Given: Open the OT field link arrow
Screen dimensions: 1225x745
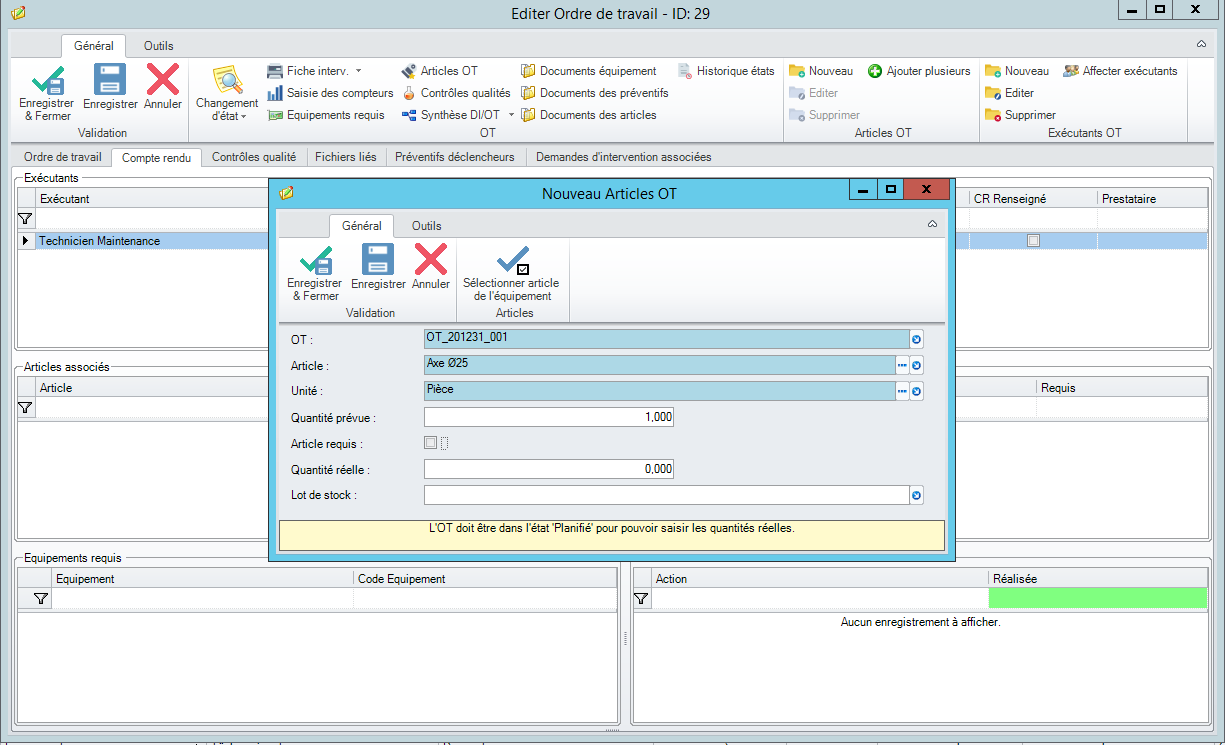Looking at the screenshot, I should pos(916,340).
